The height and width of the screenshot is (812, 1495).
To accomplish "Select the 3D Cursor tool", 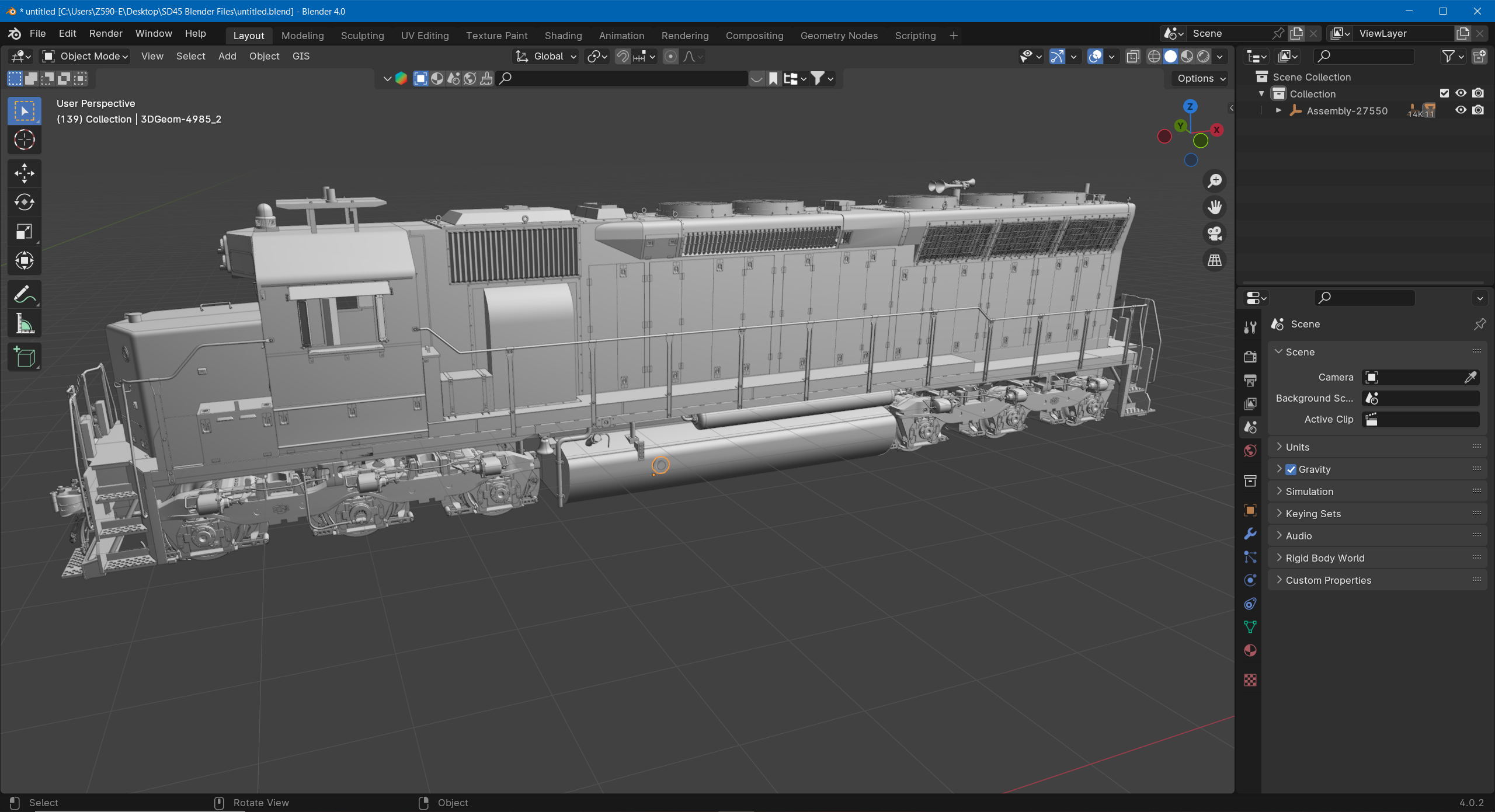I will (24, 140).
